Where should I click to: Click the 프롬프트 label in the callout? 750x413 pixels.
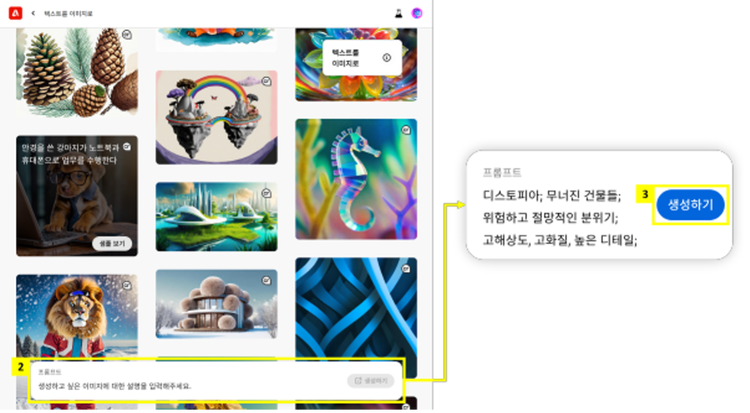point(502,172)
